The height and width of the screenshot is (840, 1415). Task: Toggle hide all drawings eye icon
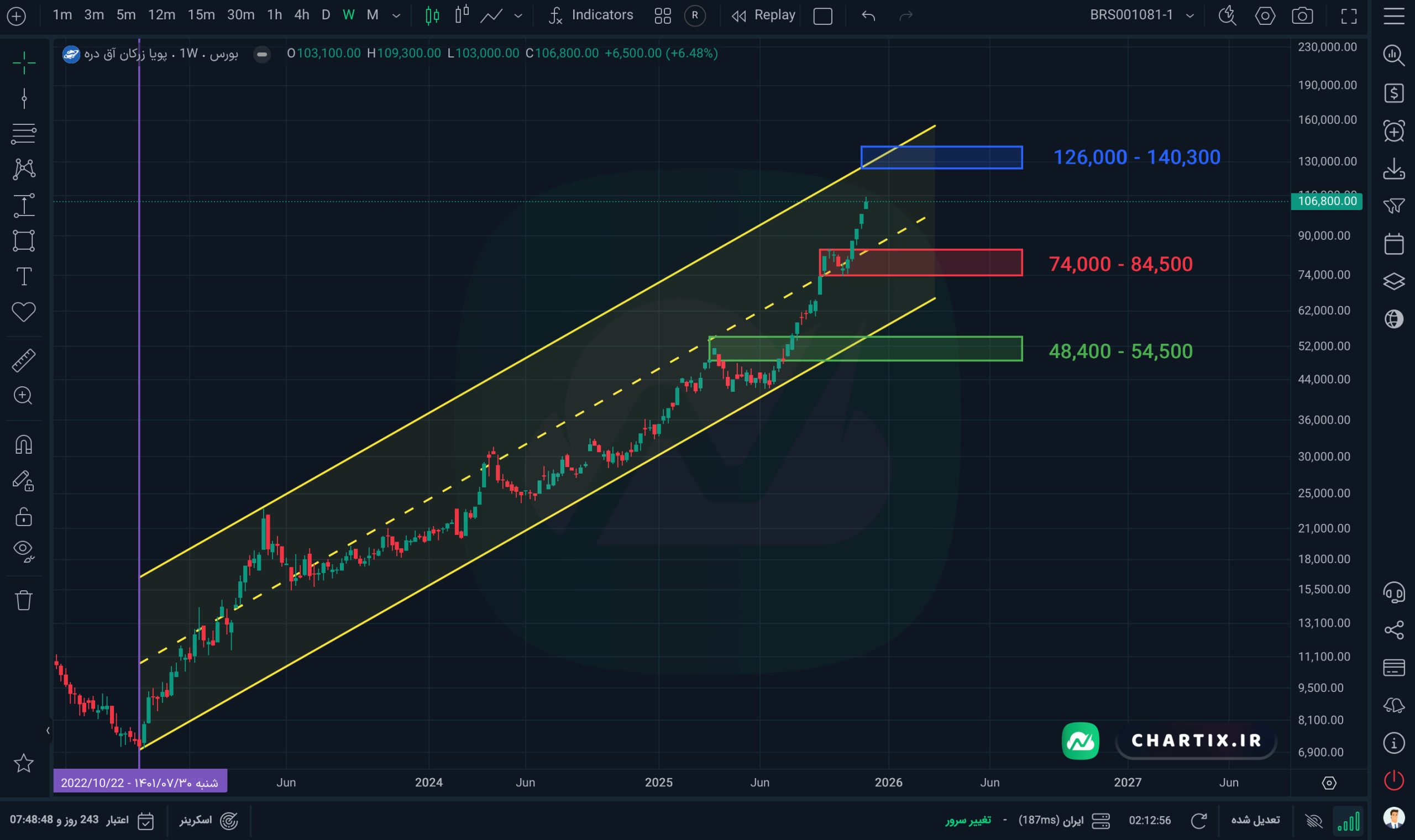click(x=23, y=550)
